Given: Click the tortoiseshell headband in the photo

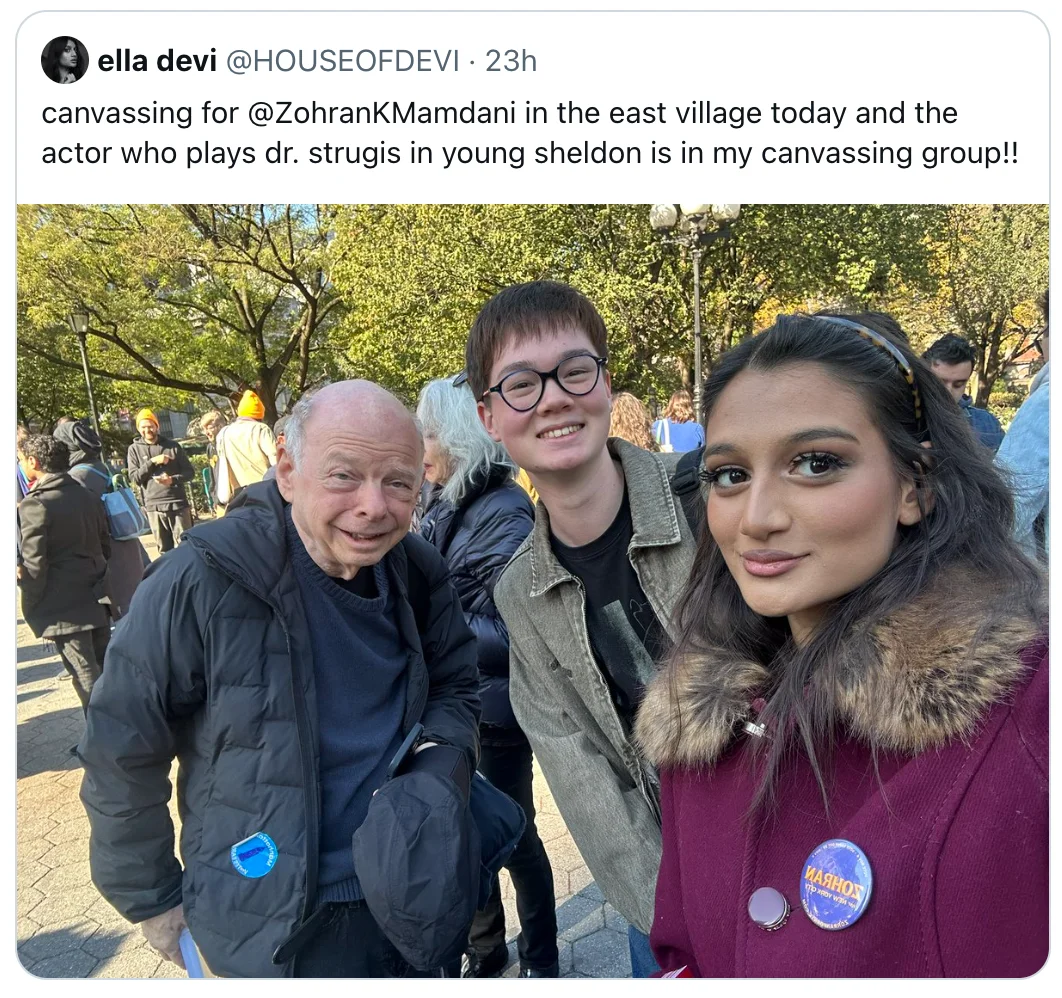Looking at the screenshot, I should [x=874, y=357].
